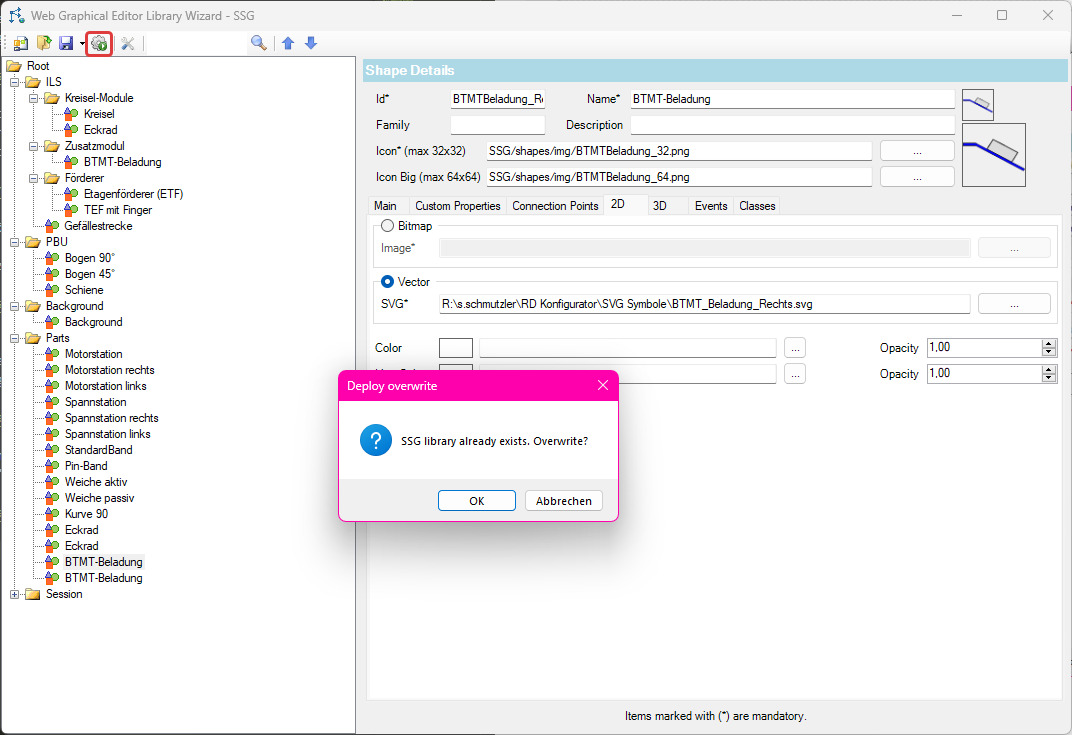
Task: Browse for the Icon Big file
Action: 917,177
